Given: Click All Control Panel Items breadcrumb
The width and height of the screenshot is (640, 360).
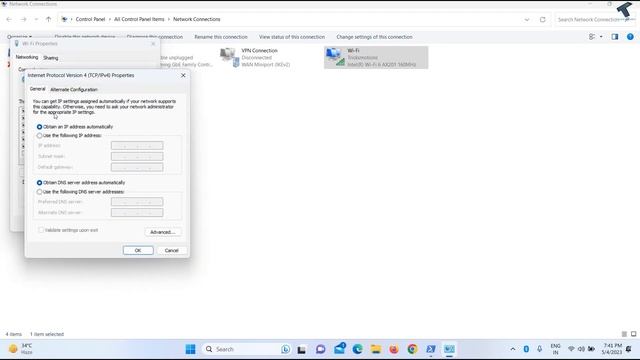Looking at the screenshot, I should point(139,19).
